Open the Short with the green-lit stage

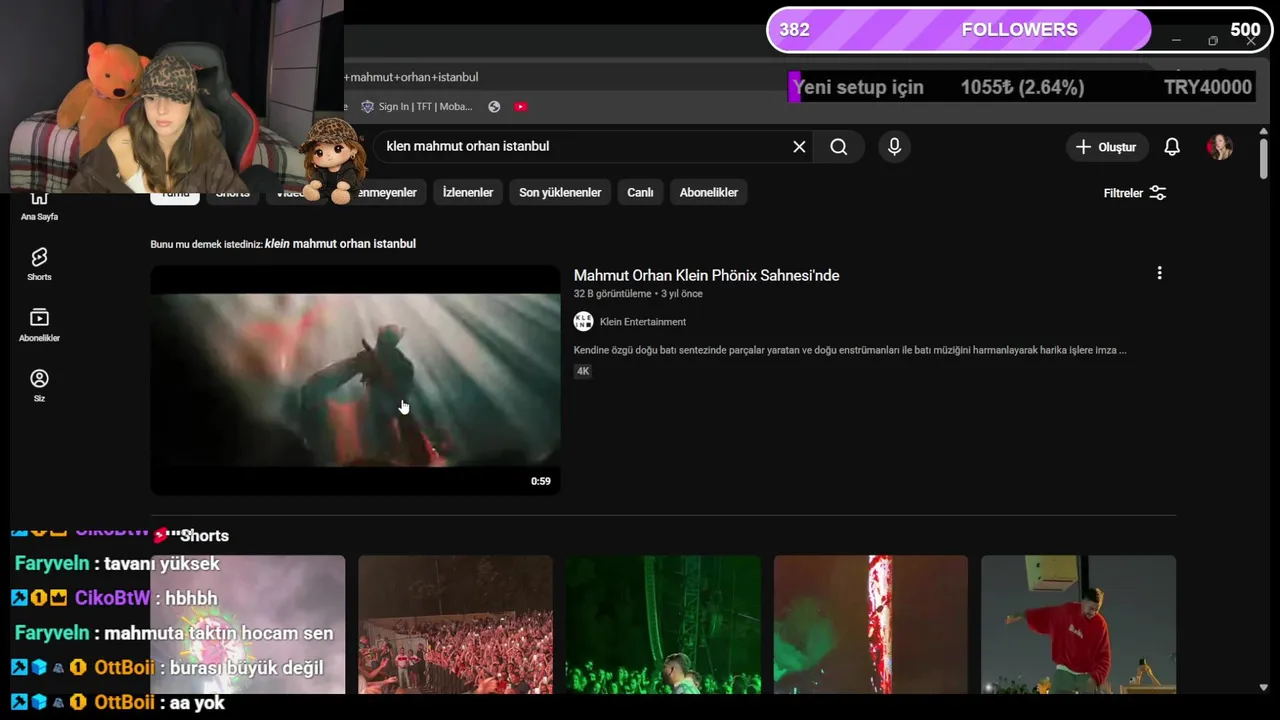(663, 624)
